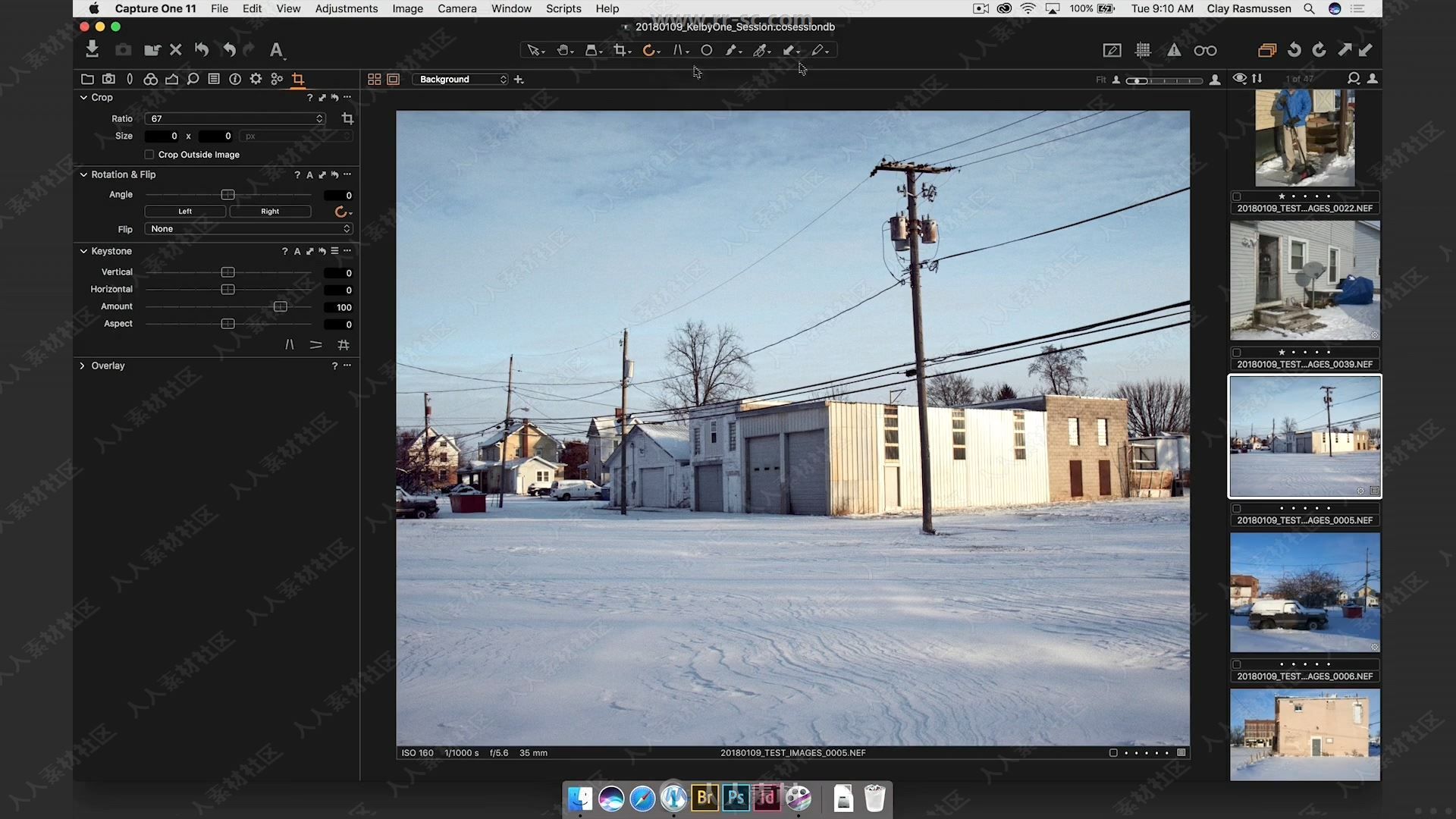Click the Keystone correction icon
1456x819 pixels.
click(677, 50)
